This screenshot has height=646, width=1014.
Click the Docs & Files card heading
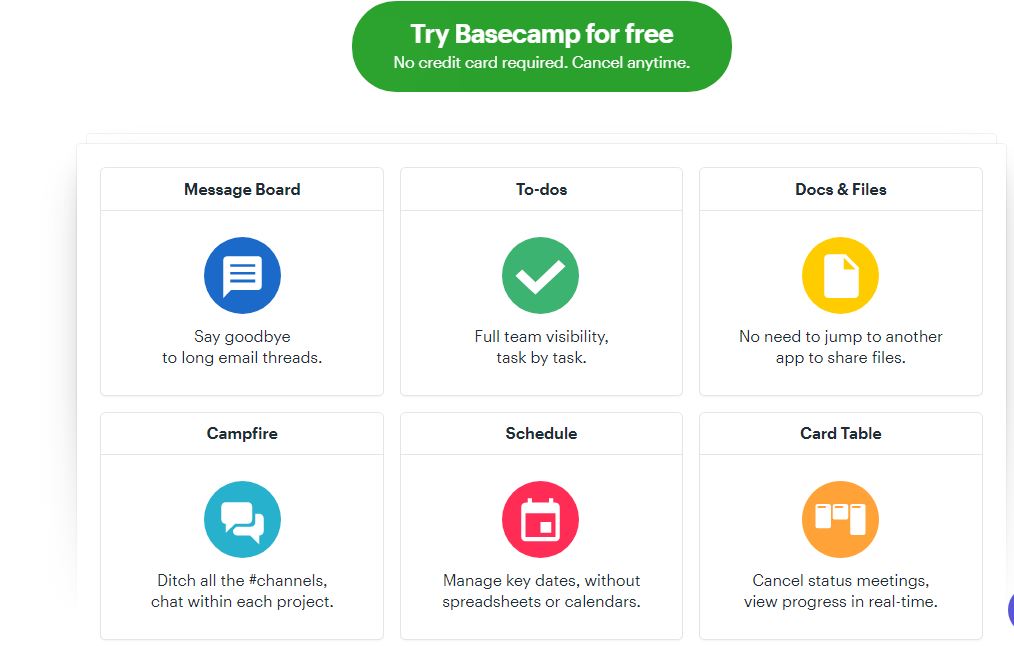[840, 188]
